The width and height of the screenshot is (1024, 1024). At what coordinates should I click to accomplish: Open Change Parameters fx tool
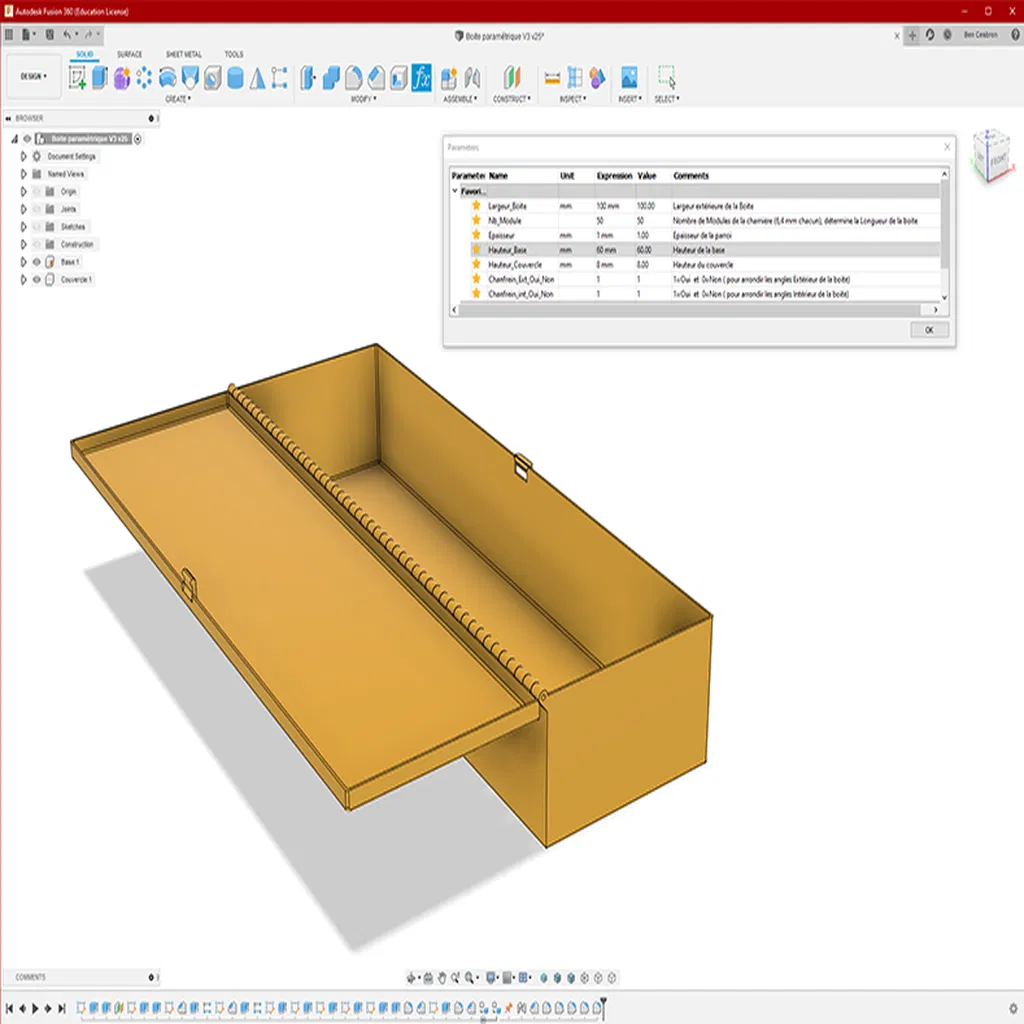click(x=421, y=78)
